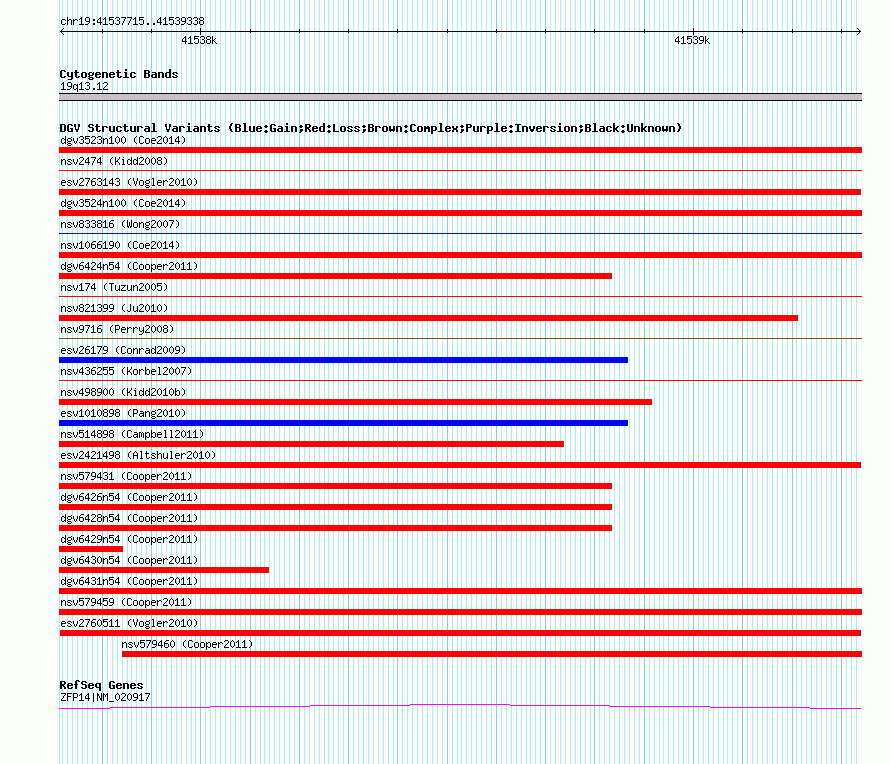Open variant nsv833816 (Wong2007)

(120, 224)
